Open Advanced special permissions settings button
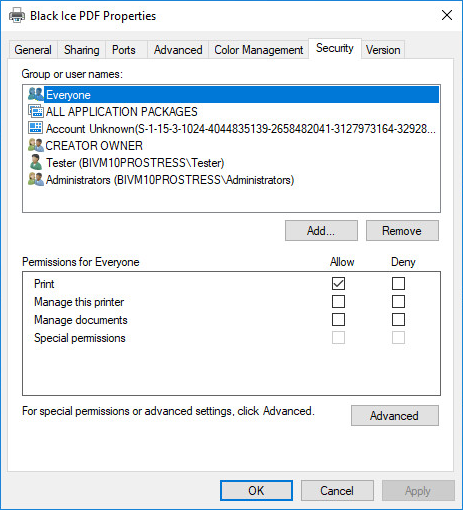The height and width of the screenshot is (510, 463). (x=395, y=416)
